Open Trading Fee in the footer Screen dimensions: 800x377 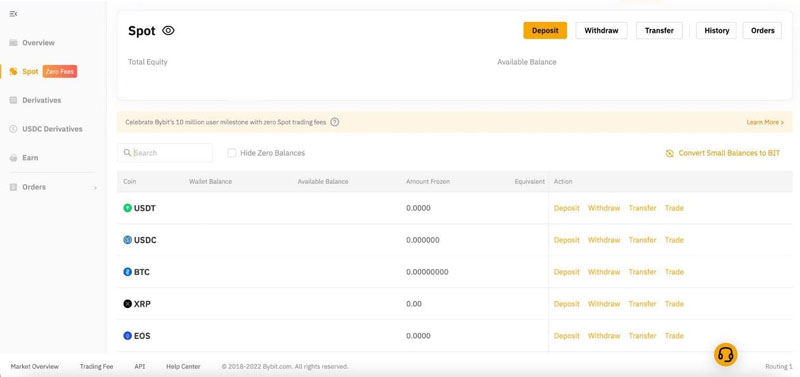coord(96,366)
